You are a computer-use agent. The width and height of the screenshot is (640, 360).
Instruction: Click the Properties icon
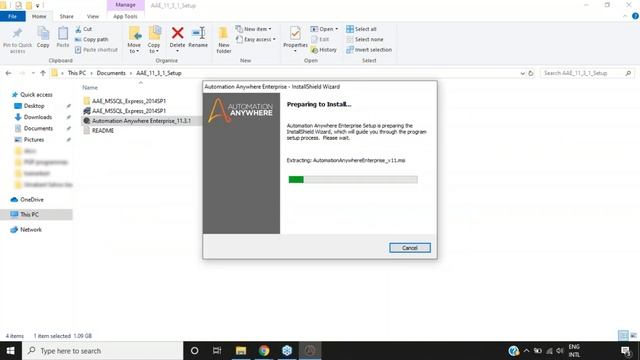(295, 33)
